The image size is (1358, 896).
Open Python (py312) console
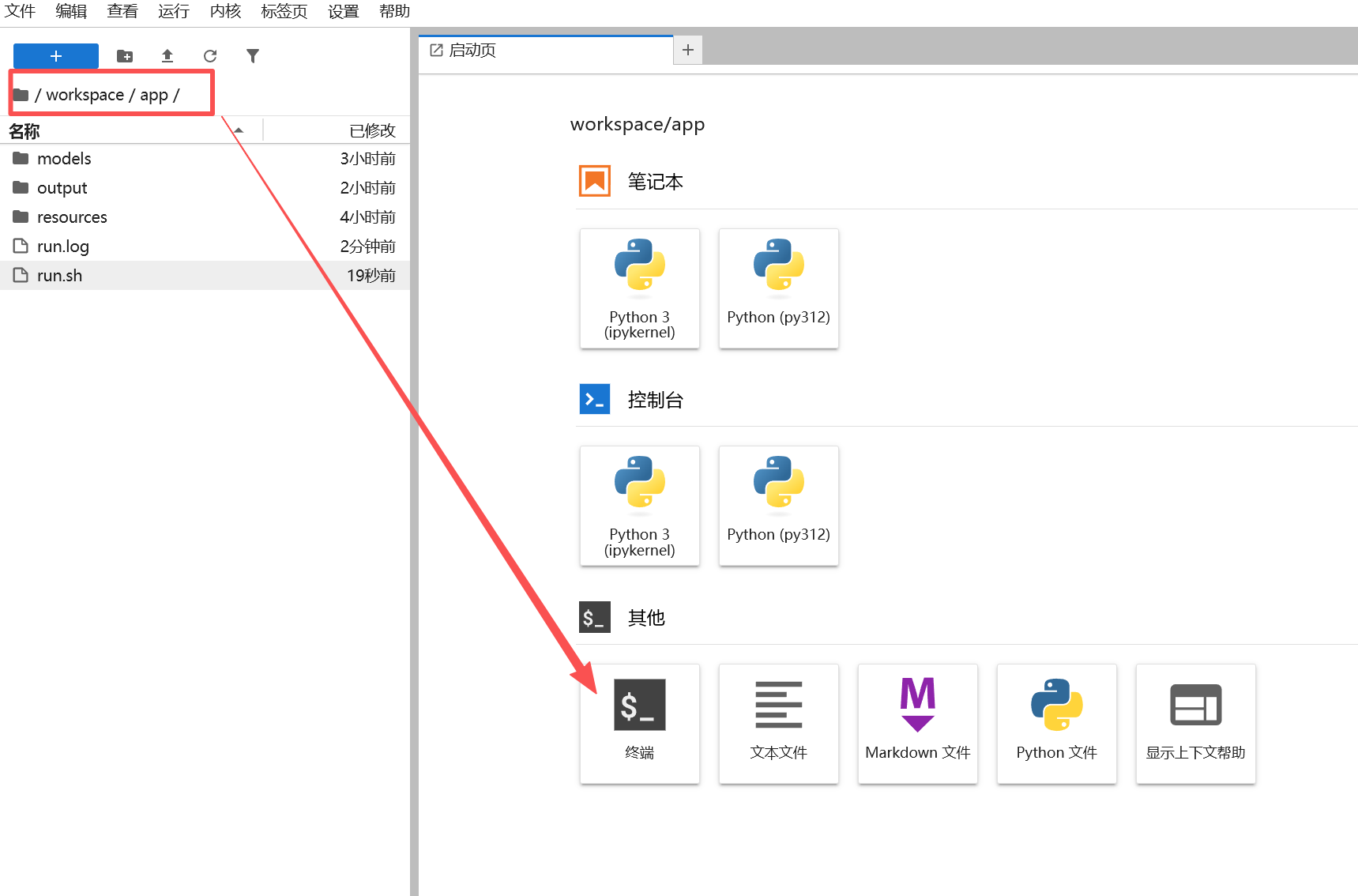tap(779, 506)
